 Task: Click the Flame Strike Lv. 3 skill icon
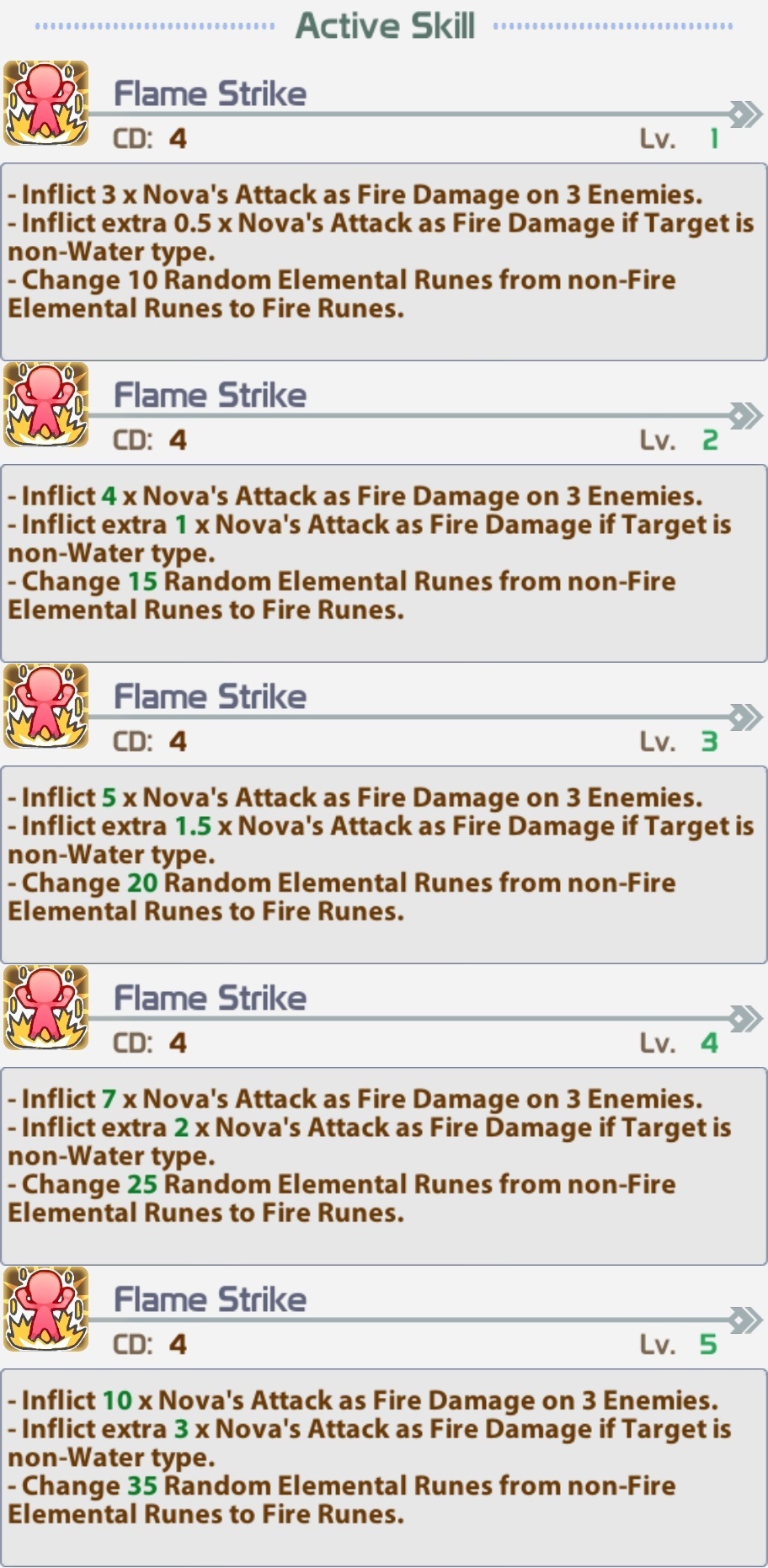(x=46, y=707)
